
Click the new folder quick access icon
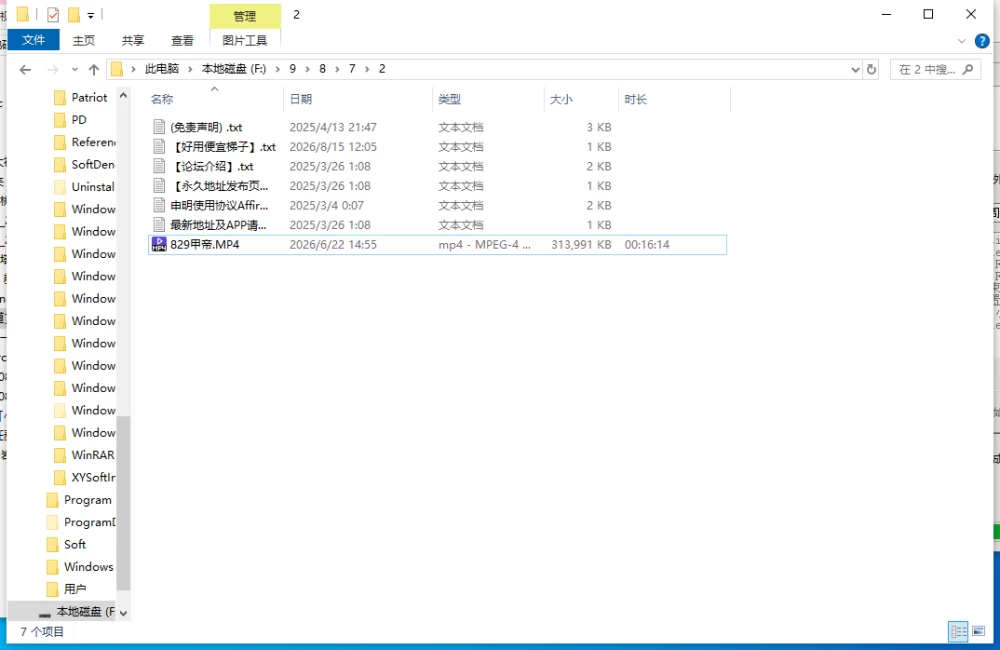pyautogui.click(x=73, y=14)
